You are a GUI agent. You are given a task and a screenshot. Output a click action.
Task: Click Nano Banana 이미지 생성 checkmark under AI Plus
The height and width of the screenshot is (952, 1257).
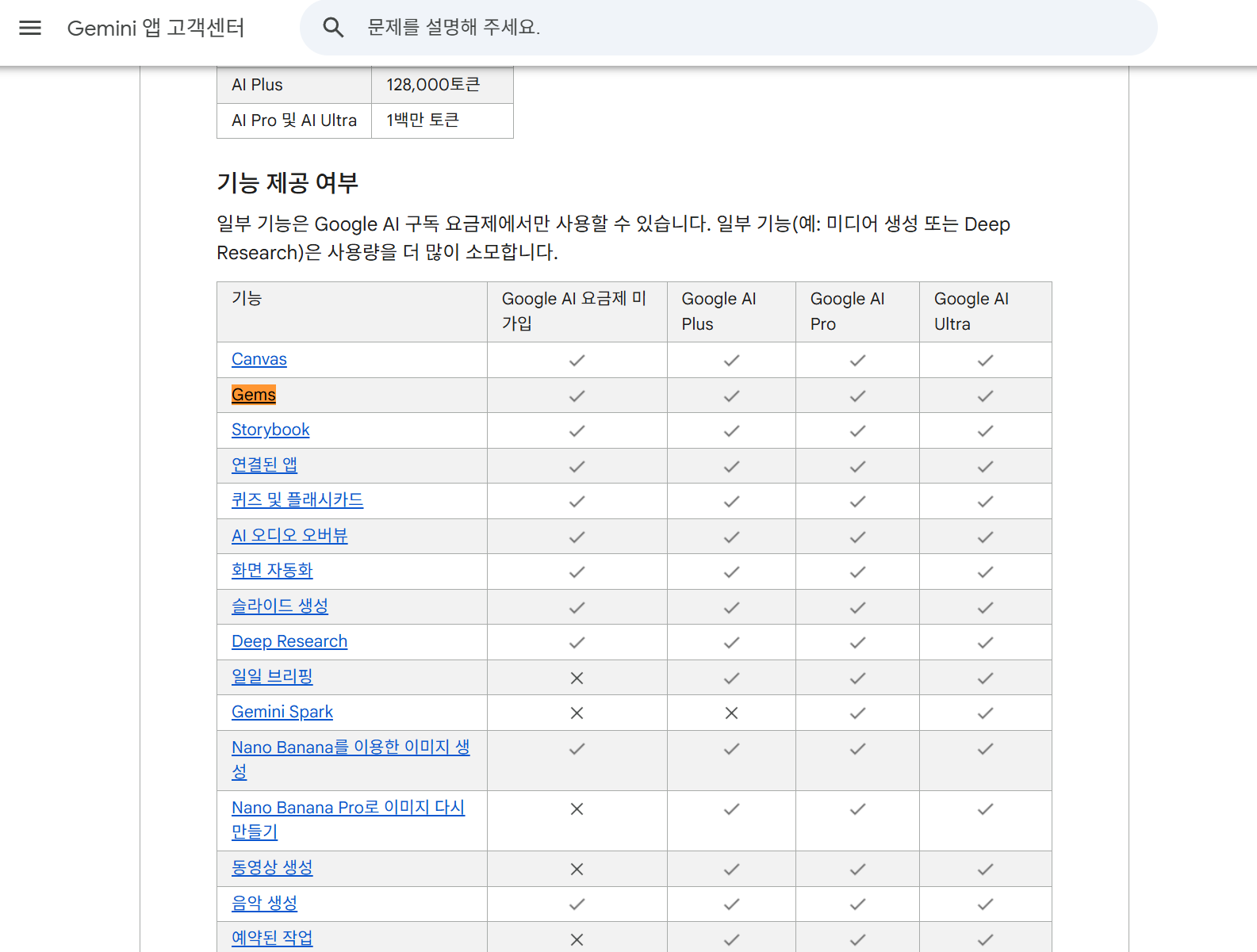point(731,749)
